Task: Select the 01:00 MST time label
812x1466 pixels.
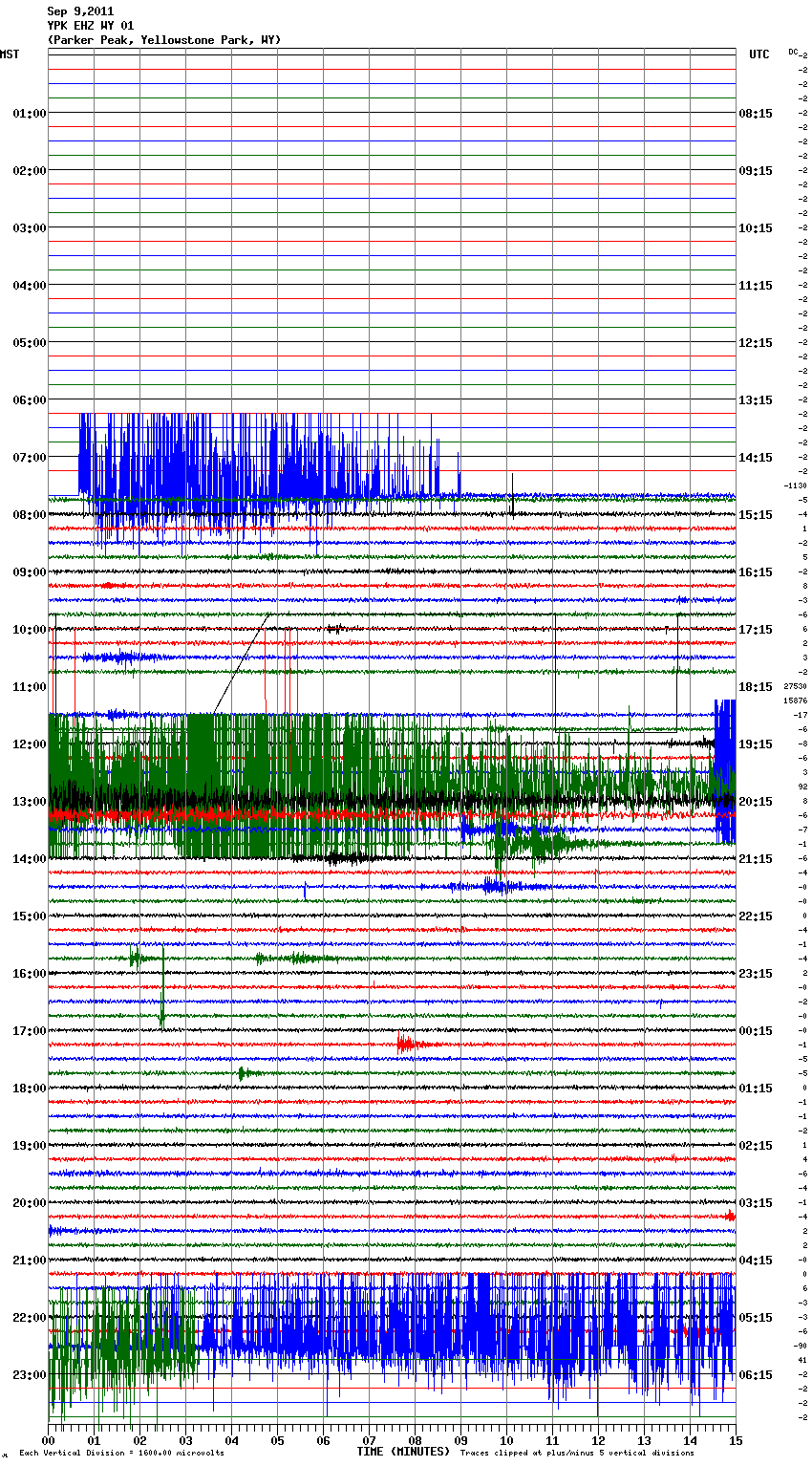Action: point(30,114)
